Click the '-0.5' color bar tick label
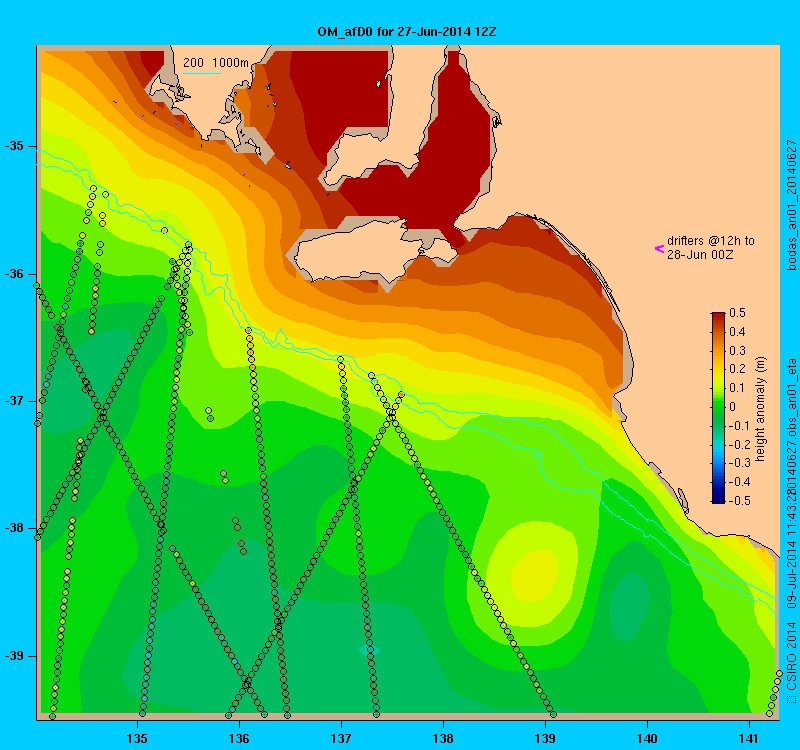 pyautogui.click(x=738, y=501)
